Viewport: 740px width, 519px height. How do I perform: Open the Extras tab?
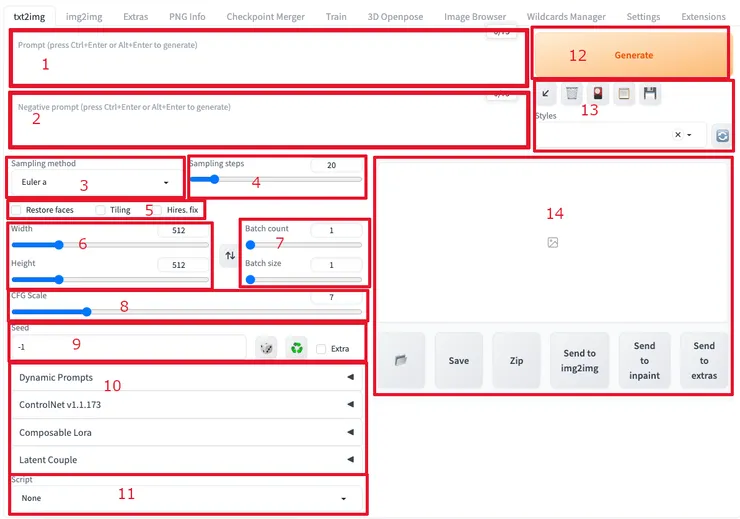coord(135,17)
